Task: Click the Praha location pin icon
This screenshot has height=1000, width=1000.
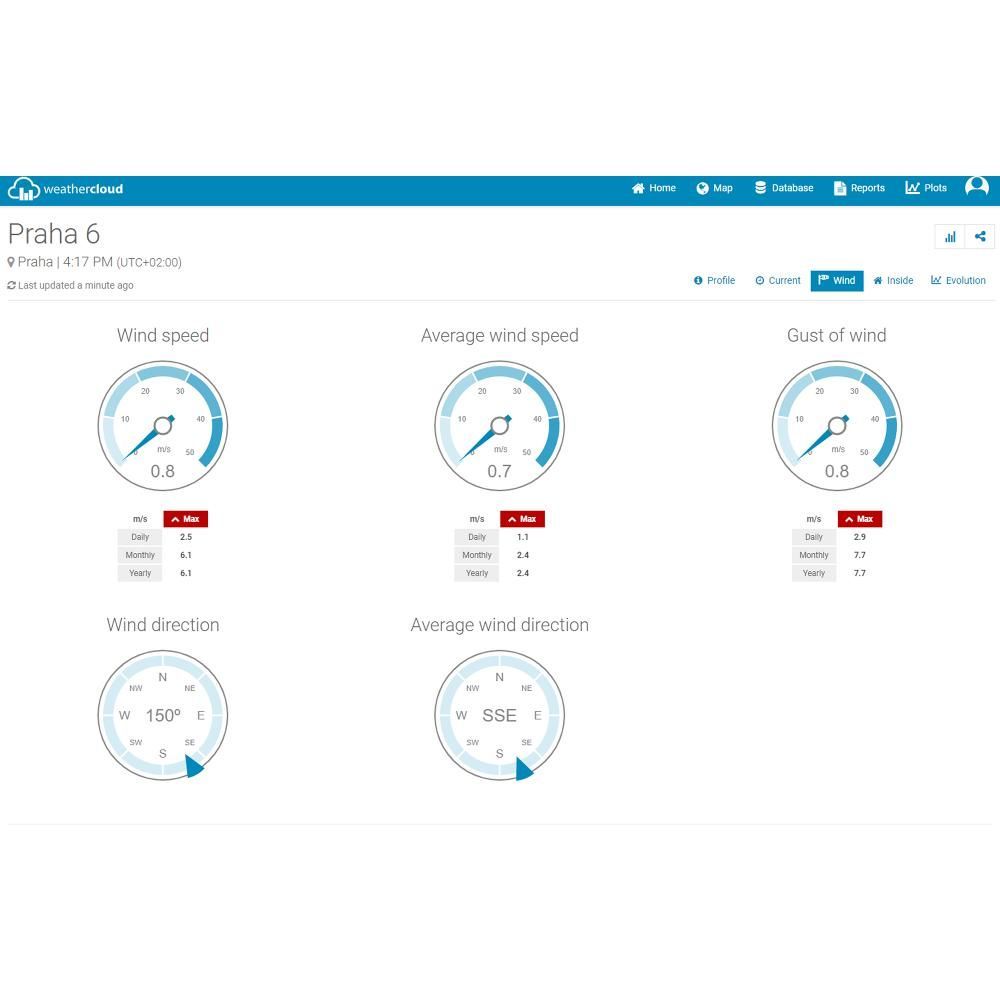Action: pos(11,262)
